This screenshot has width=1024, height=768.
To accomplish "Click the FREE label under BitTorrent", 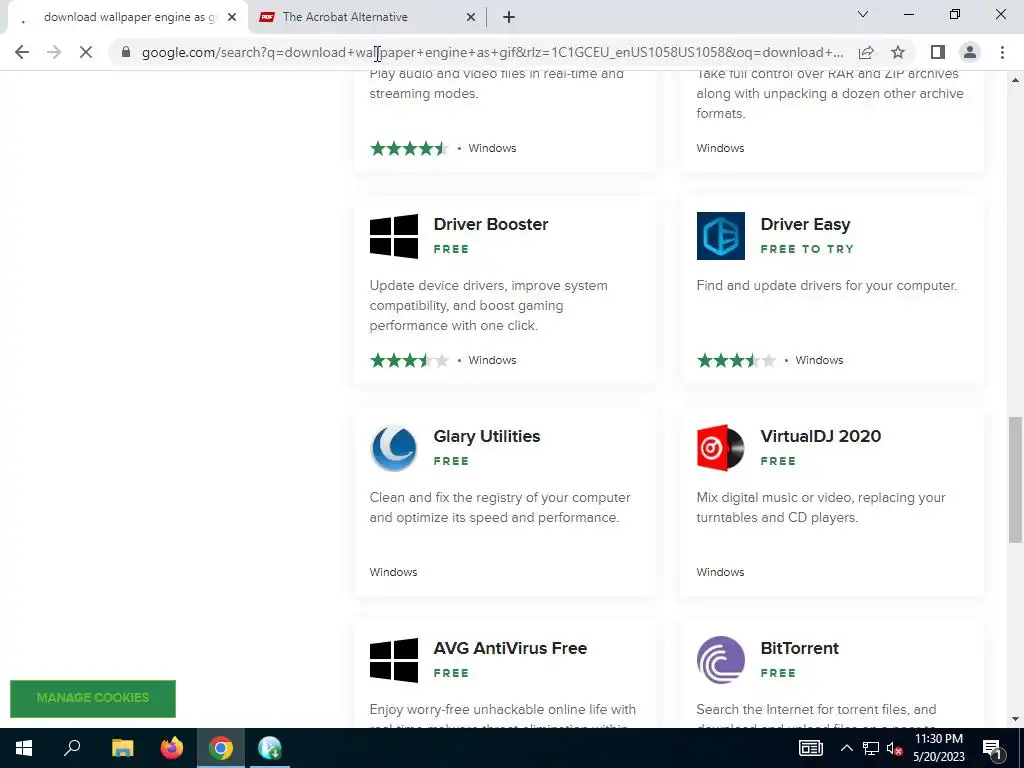I will pos(778,673).
